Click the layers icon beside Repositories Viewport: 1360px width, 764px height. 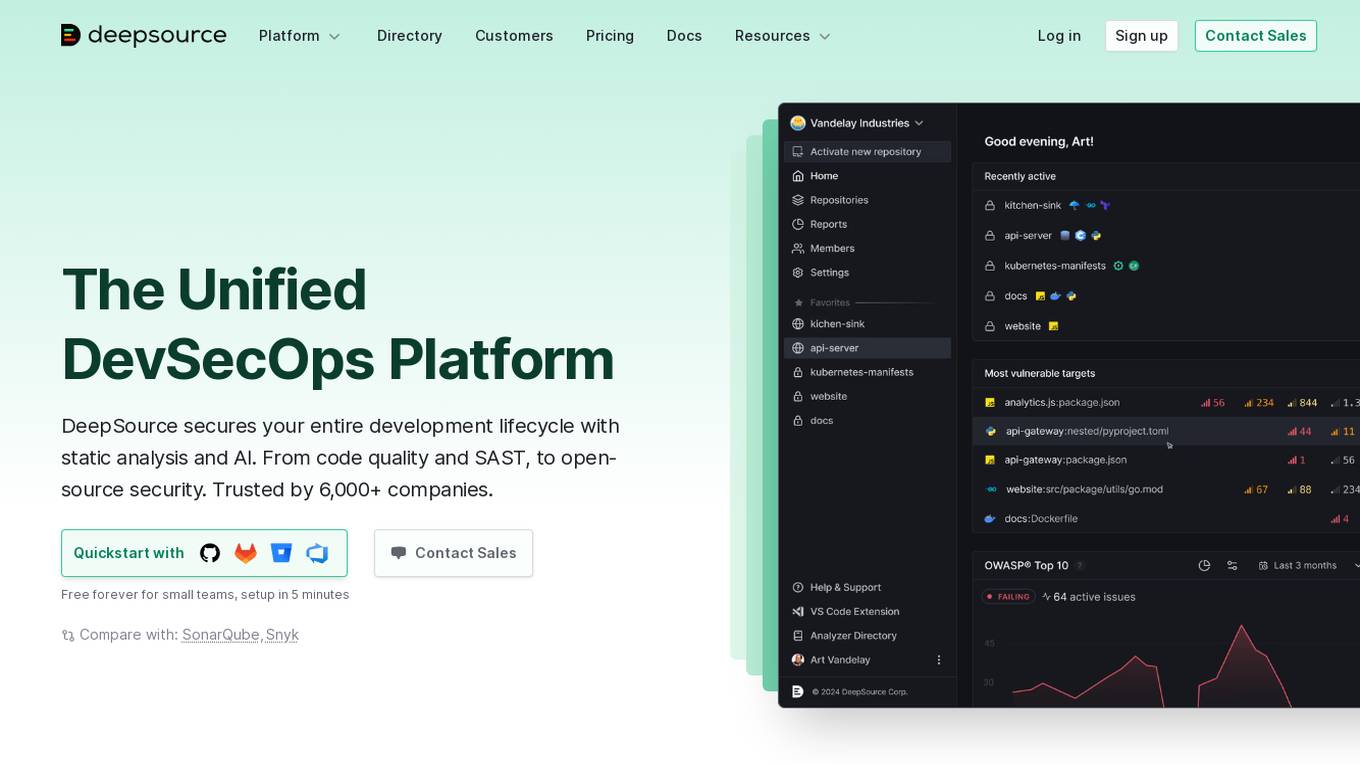(x=798, y=200)
